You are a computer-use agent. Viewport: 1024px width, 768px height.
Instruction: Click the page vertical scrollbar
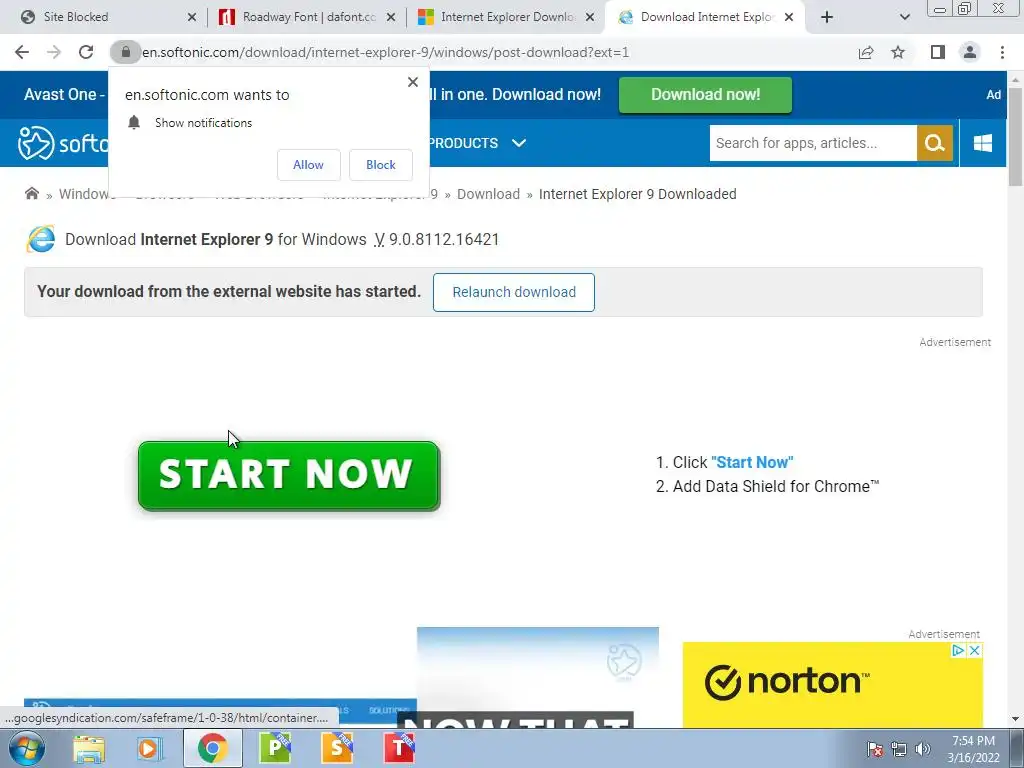(1015, 137)
